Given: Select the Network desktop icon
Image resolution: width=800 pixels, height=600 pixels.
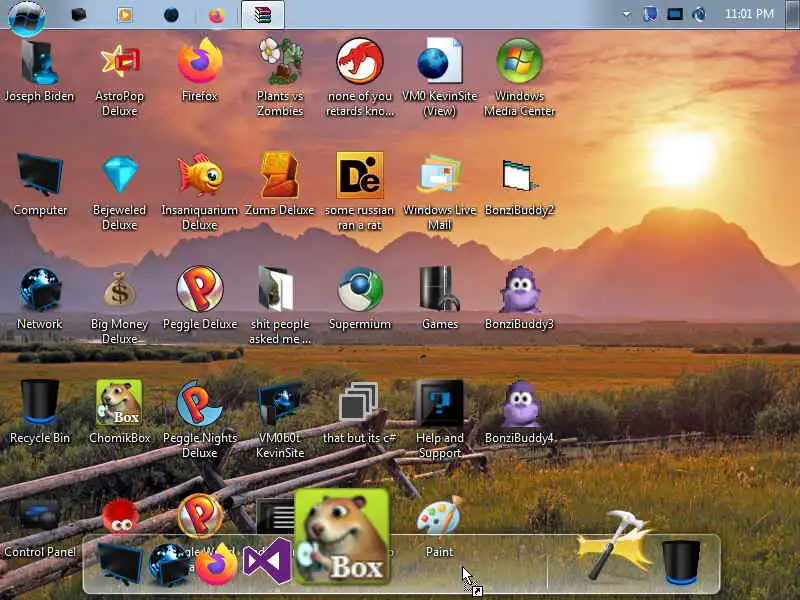Looking at the screenshot, I should (40, 298).
